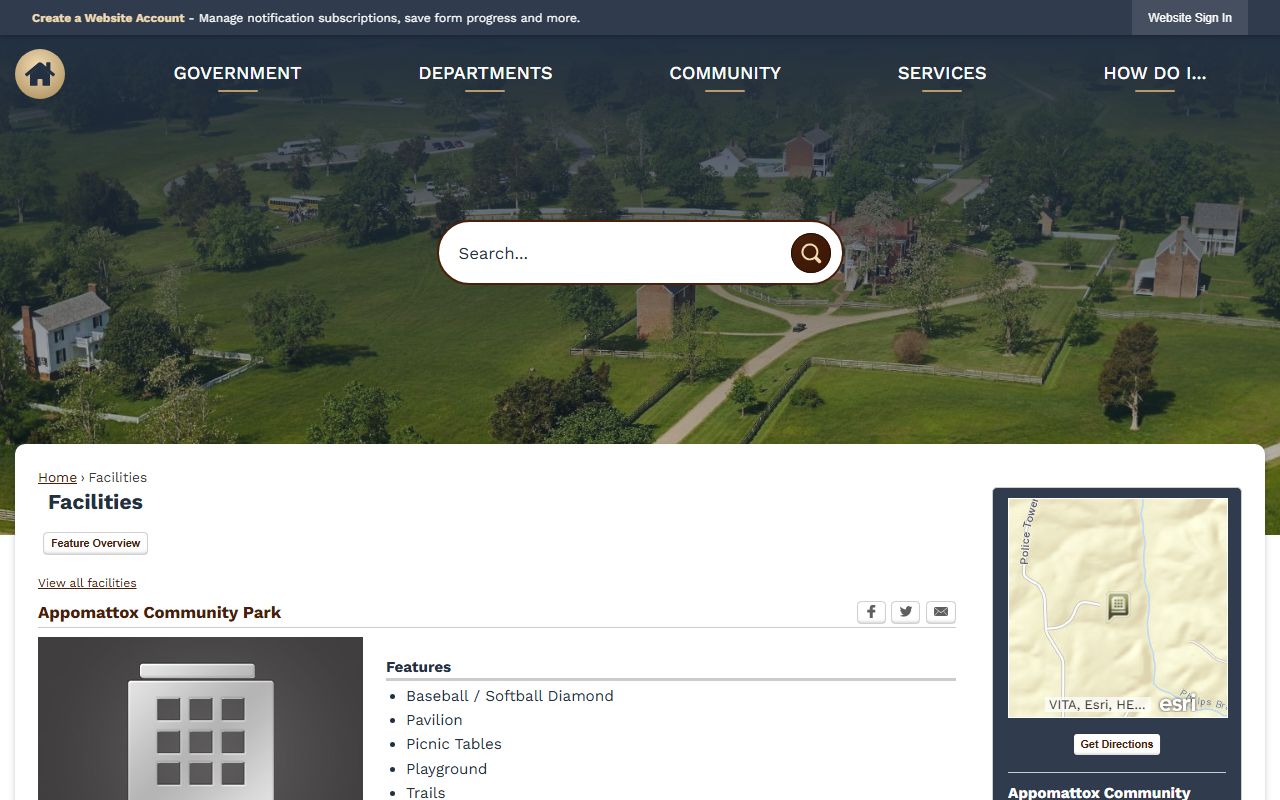Select Appomattox Community sidebar title
This screenshot has height=800, width=1280.
[1099, 792]
